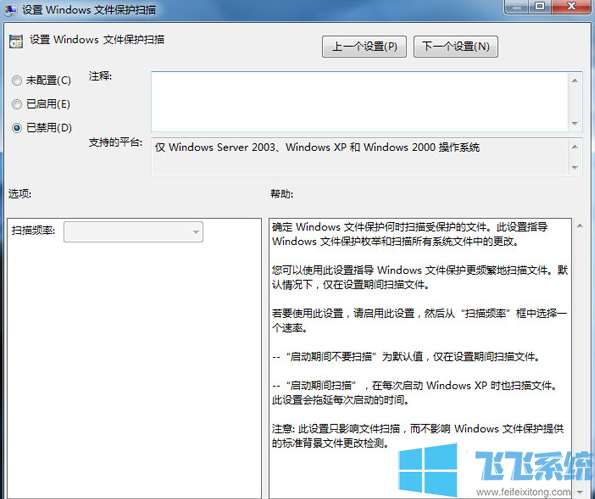Click the comment box scroll up arrow
Image resolution: width=595 pixels, height=499 pixels.
(575, 80)
